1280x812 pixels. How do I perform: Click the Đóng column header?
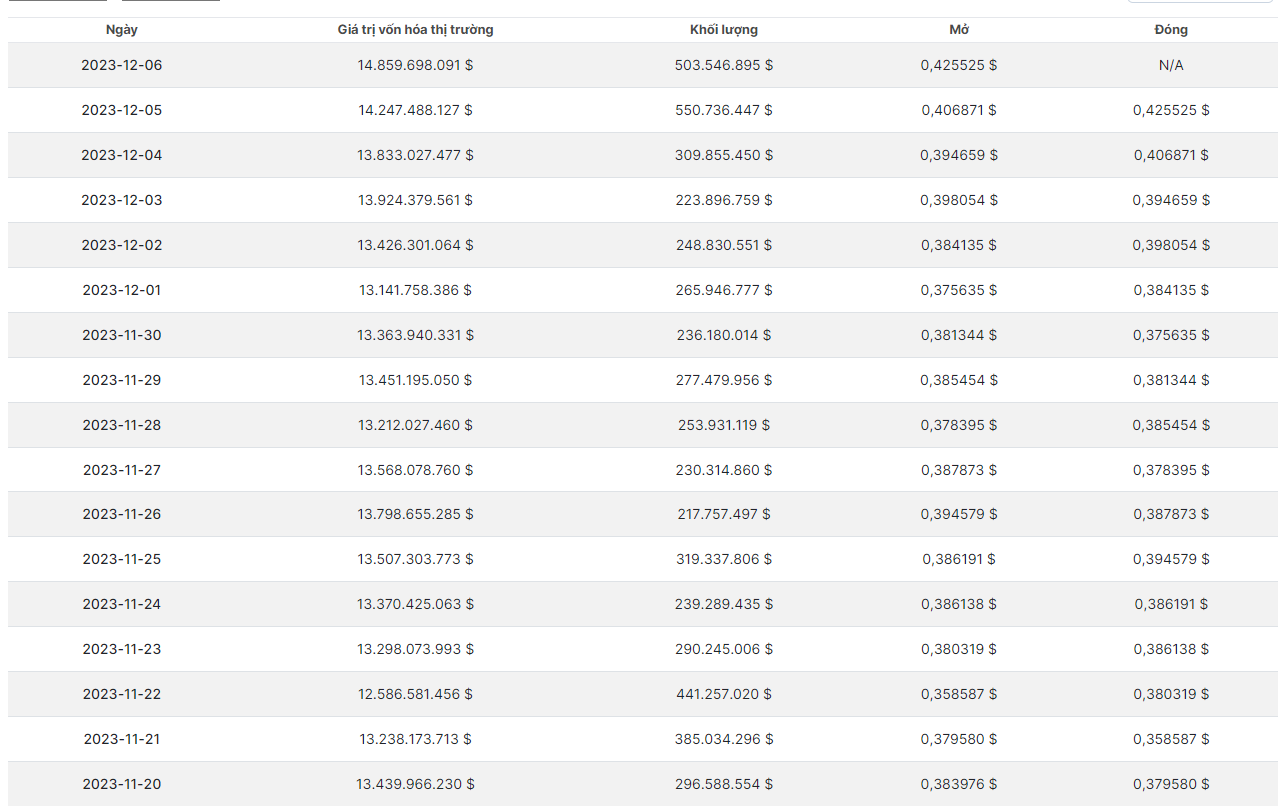click(x=1171, y=30)
